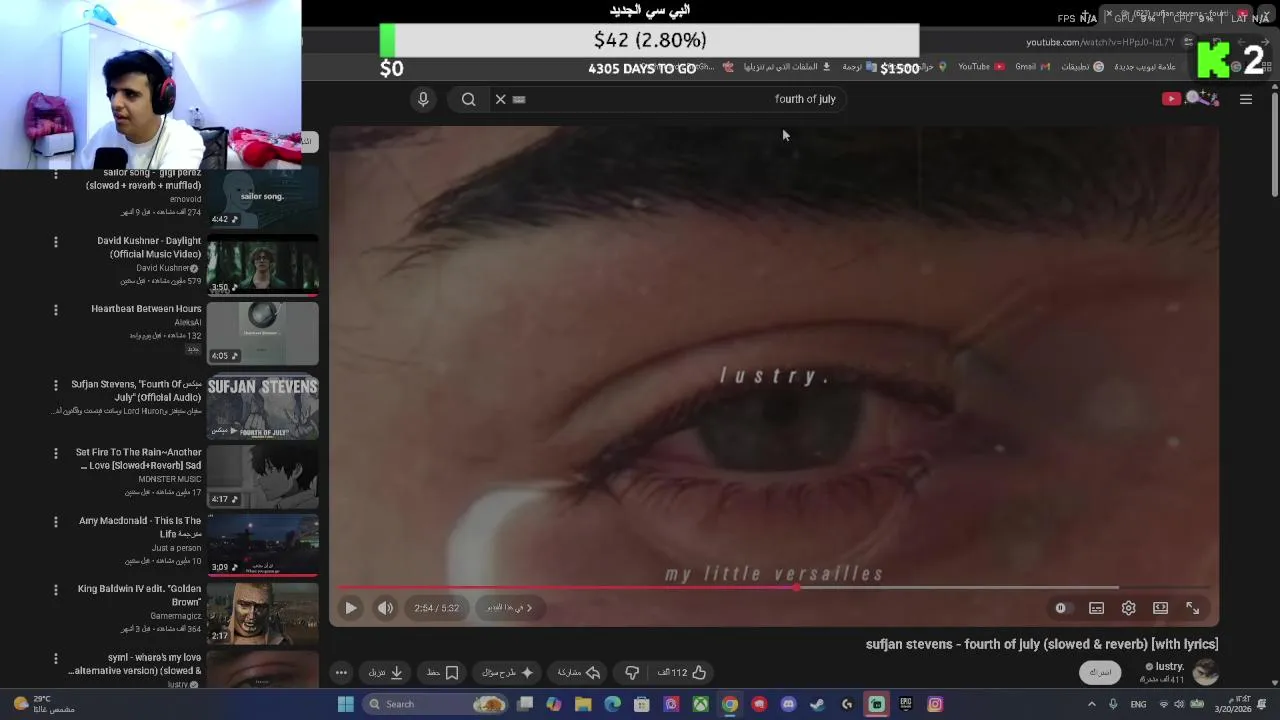The height and width of the screenshot is (720, 1280).
Task: Click the share arrow button
Action: (579, 673)
